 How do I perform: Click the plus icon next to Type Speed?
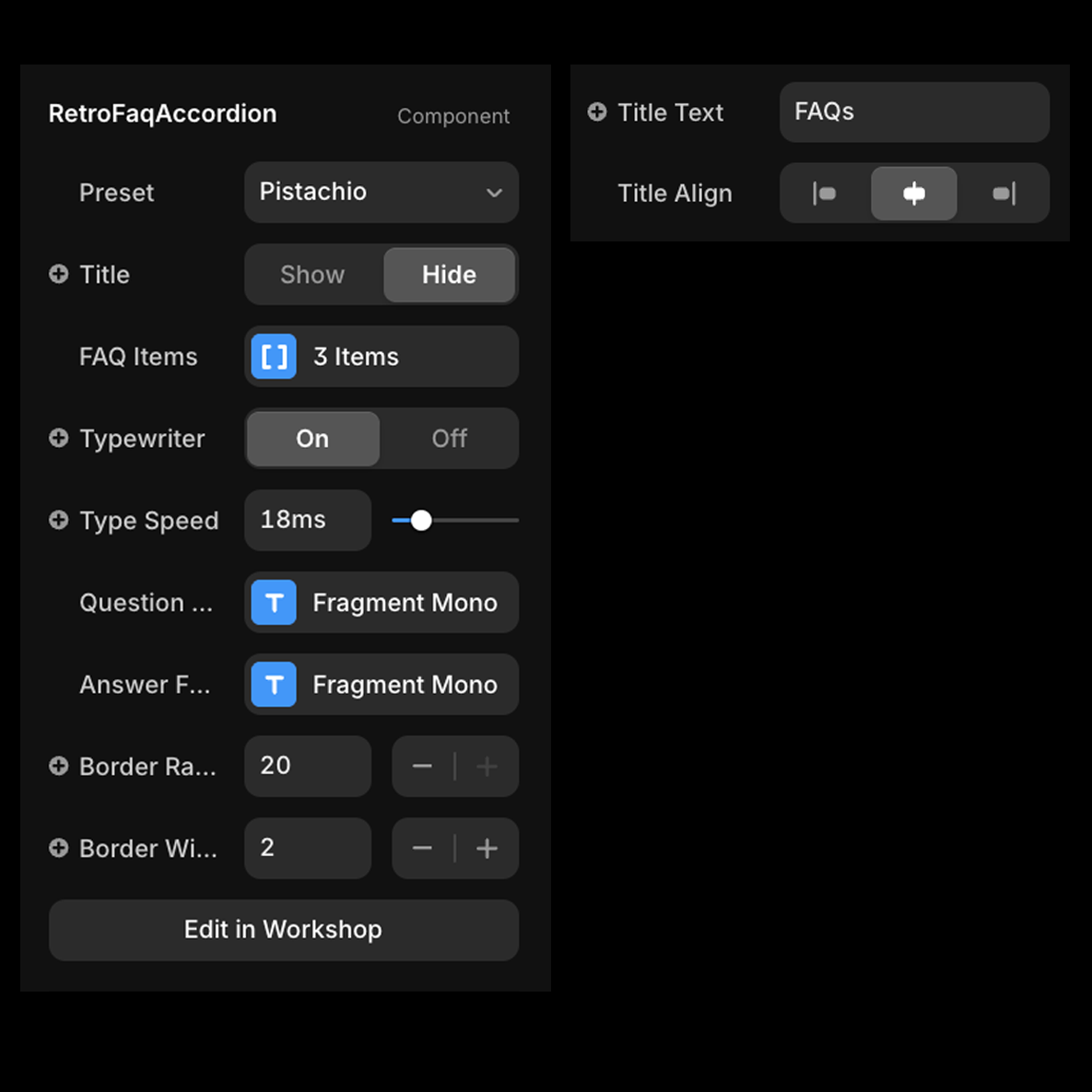click(x=59, y=521)
